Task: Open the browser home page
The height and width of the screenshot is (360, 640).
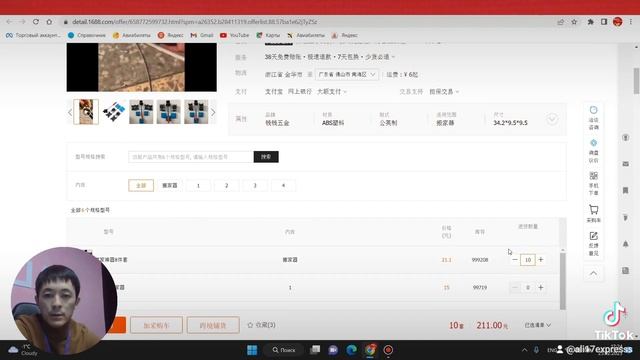Action: click(x=49, y=22)
